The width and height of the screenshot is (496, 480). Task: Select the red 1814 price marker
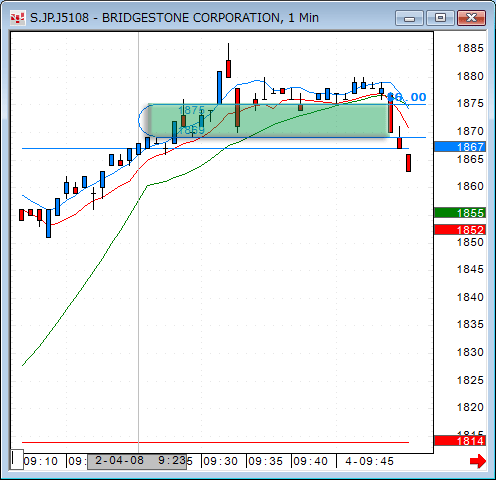coord(460,441)
